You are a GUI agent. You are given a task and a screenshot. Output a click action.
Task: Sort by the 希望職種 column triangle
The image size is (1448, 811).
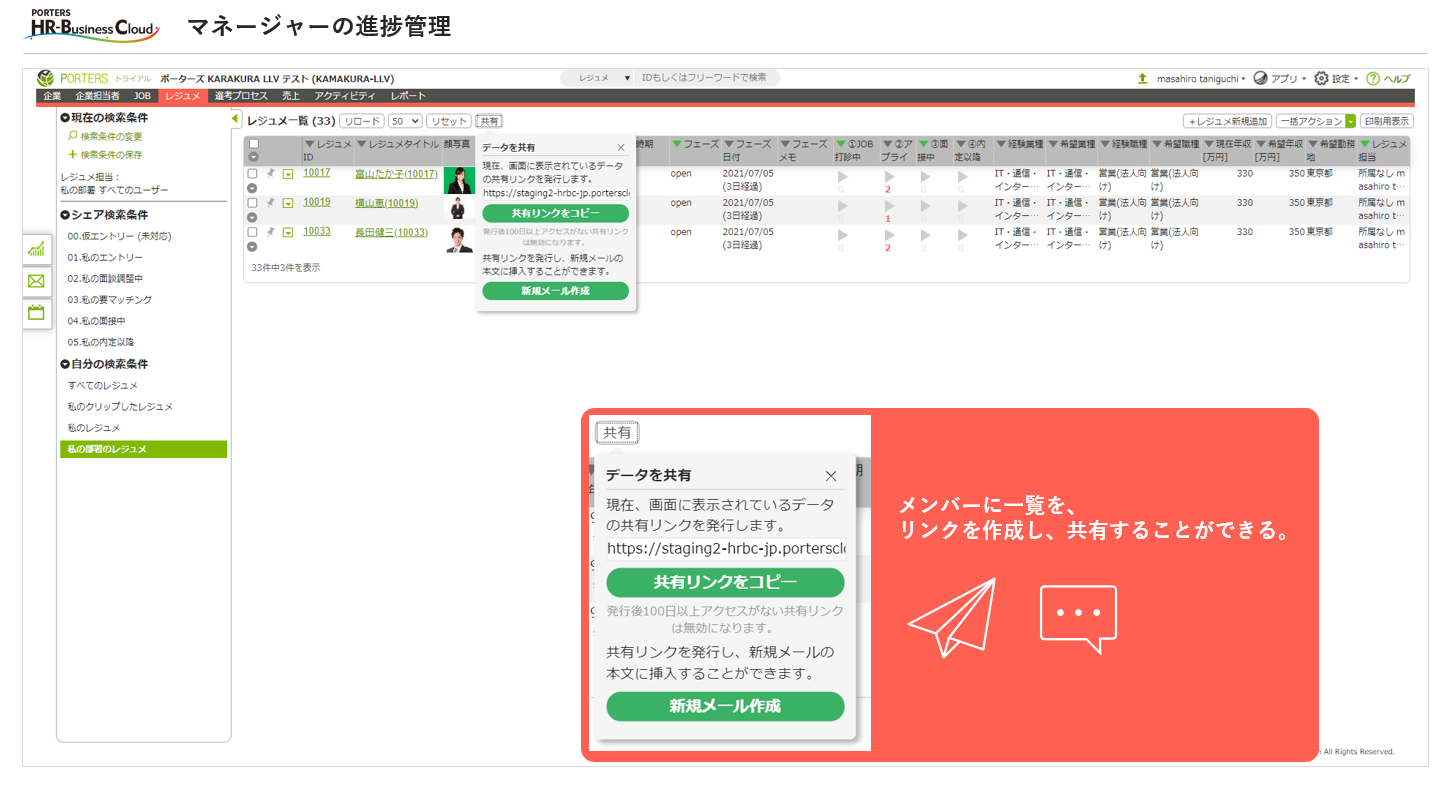[x=1156, y=145]
